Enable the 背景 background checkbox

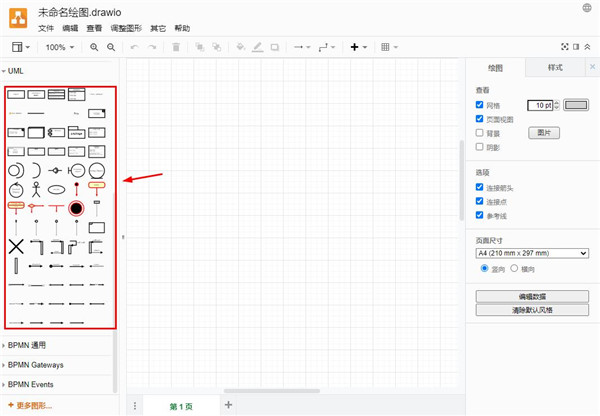pyautogui.click(x=480, y=132)
